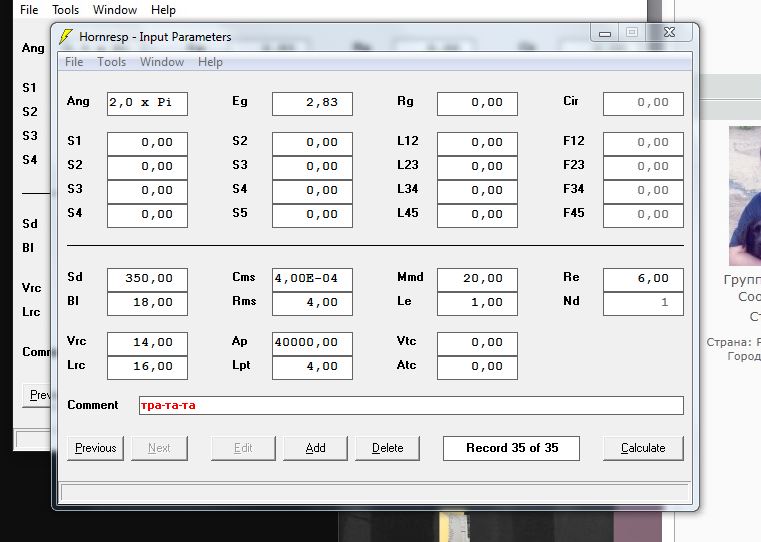The height and width of the screenshot is (542, 761).
Task: Click the Edit button
Action: click(243, 448)
